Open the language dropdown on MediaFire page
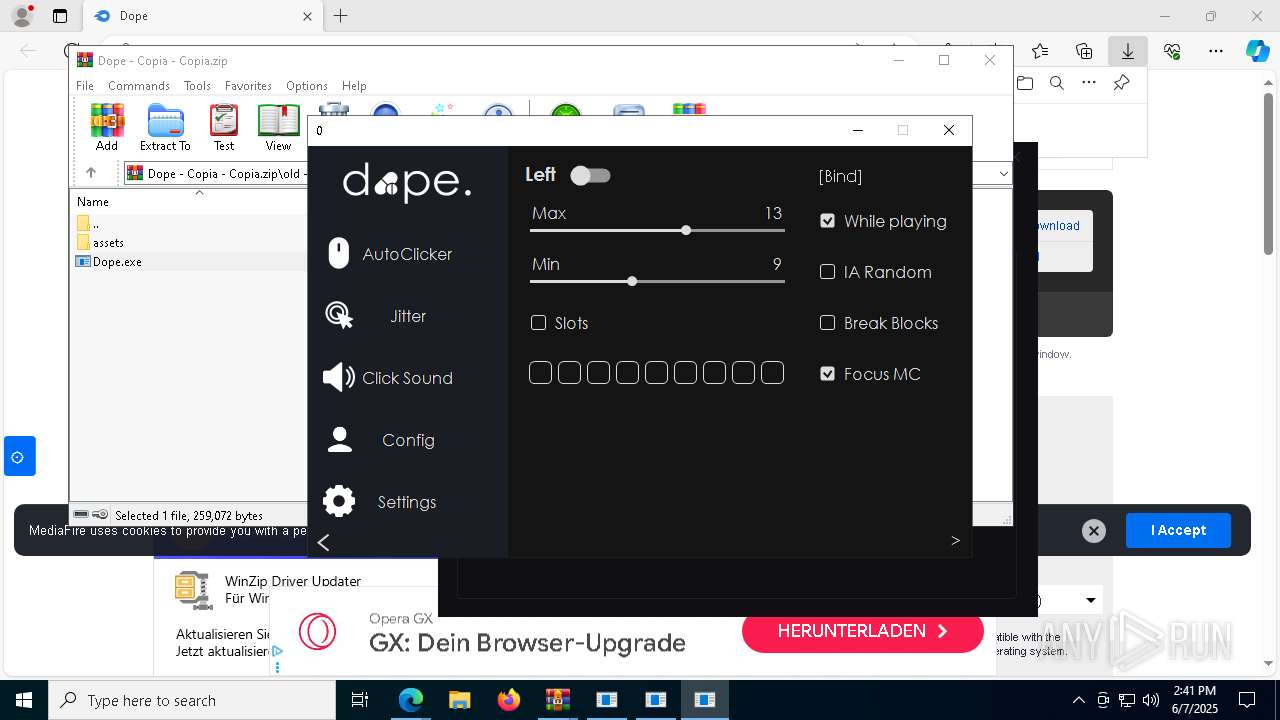 point(1091,601)
